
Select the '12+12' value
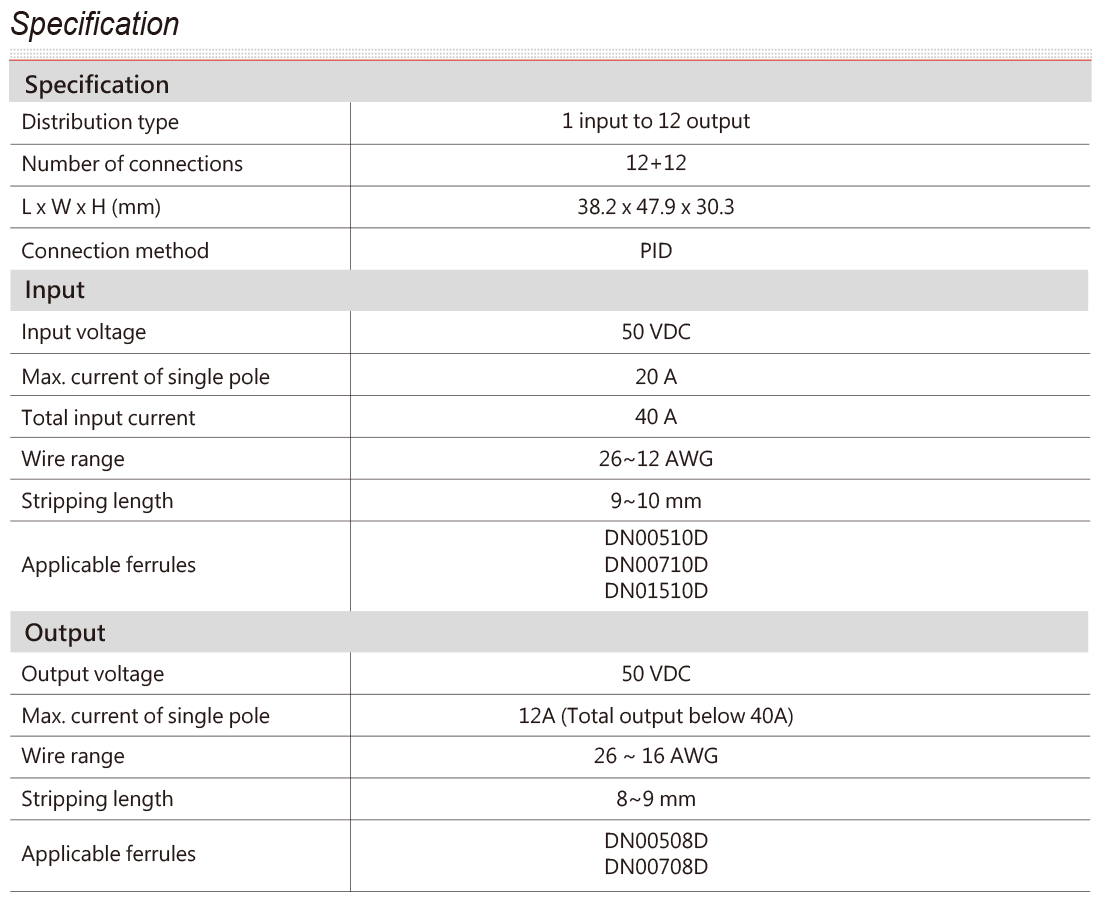655,163
